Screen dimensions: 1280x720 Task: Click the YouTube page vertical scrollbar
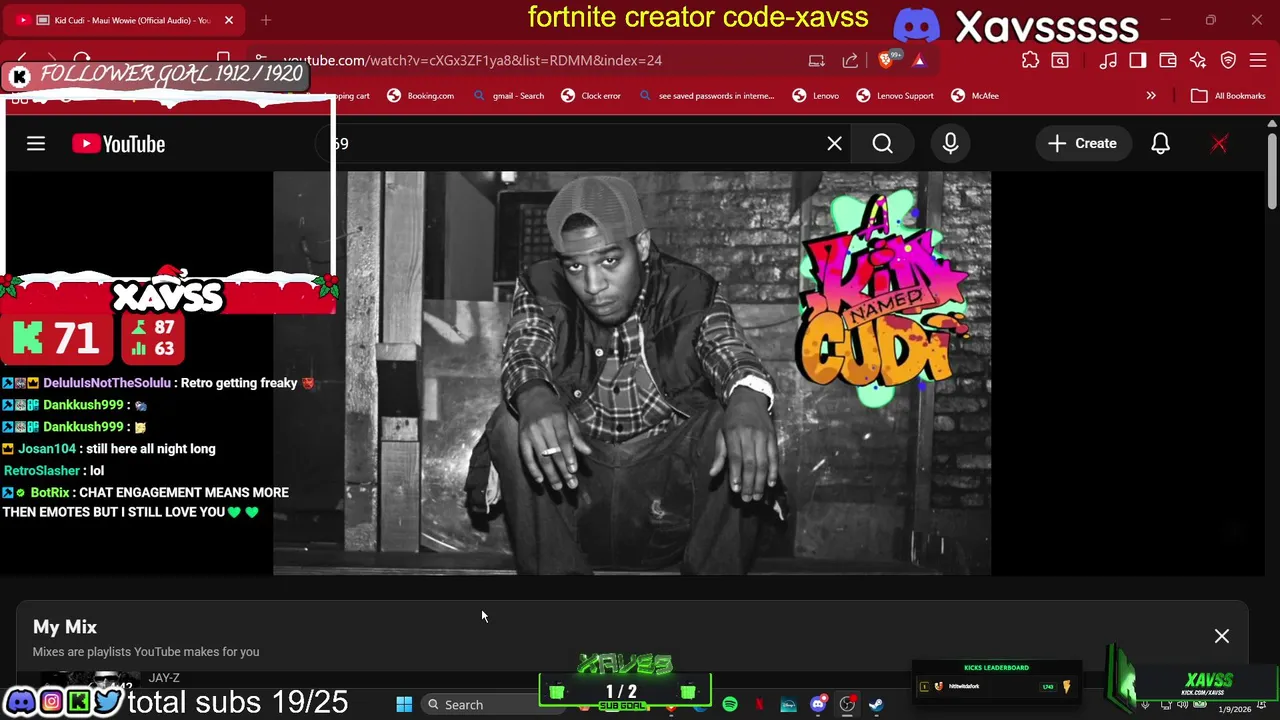(x=1272, y=170)
